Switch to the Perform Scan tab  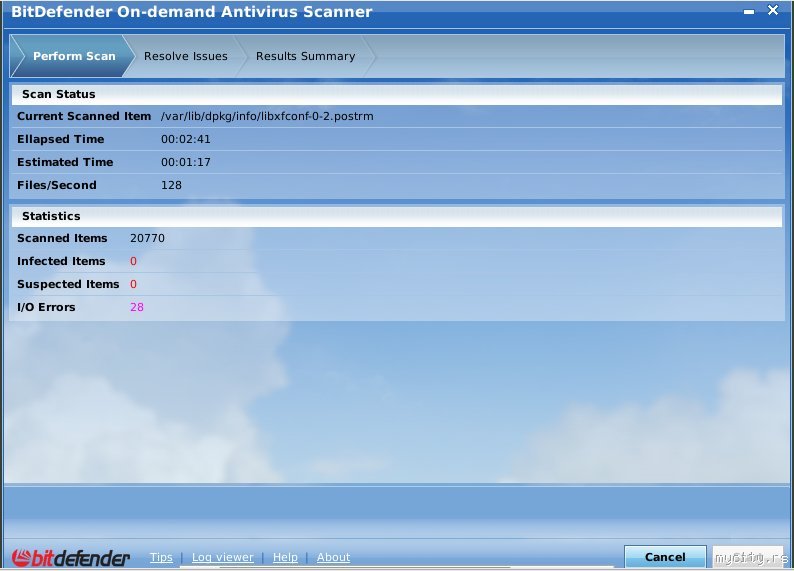click(x=74, y=56)
